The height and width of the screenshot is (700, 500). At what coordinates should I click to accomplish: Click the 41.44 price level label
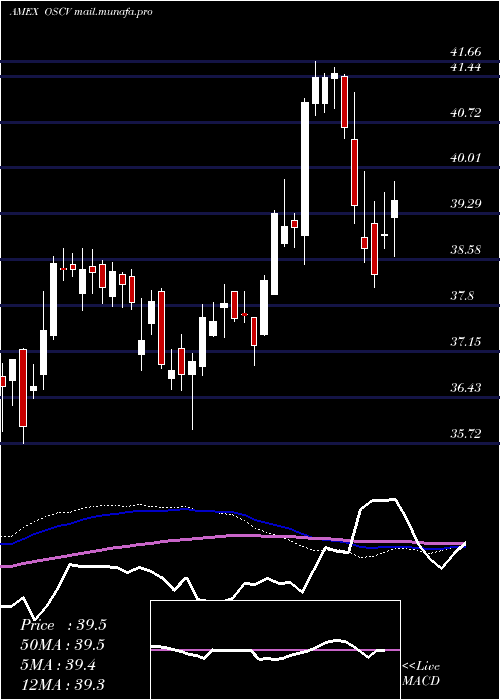click(466, 67)
